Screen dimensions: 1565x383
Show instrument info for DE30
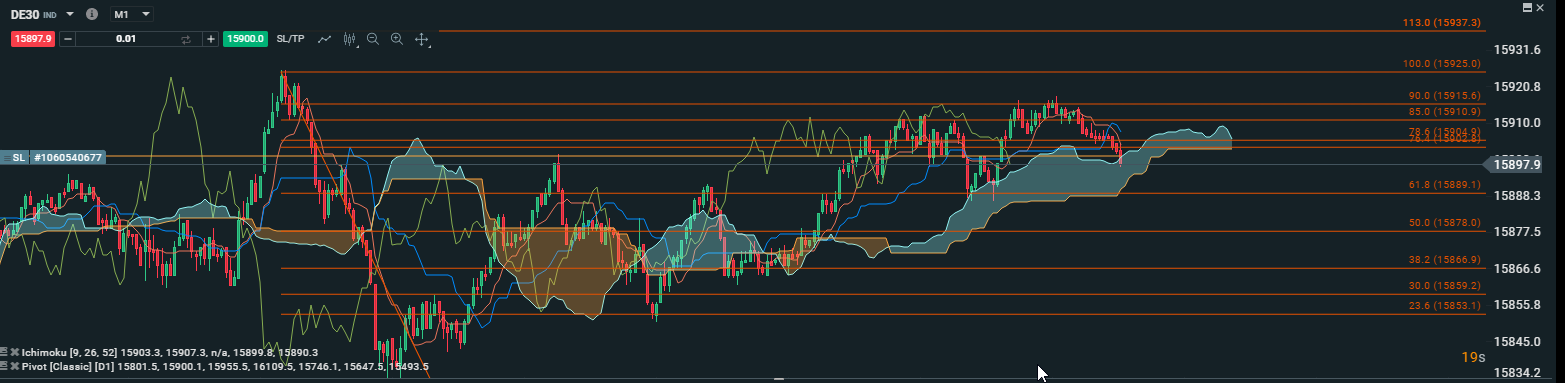tap(92, 15)
